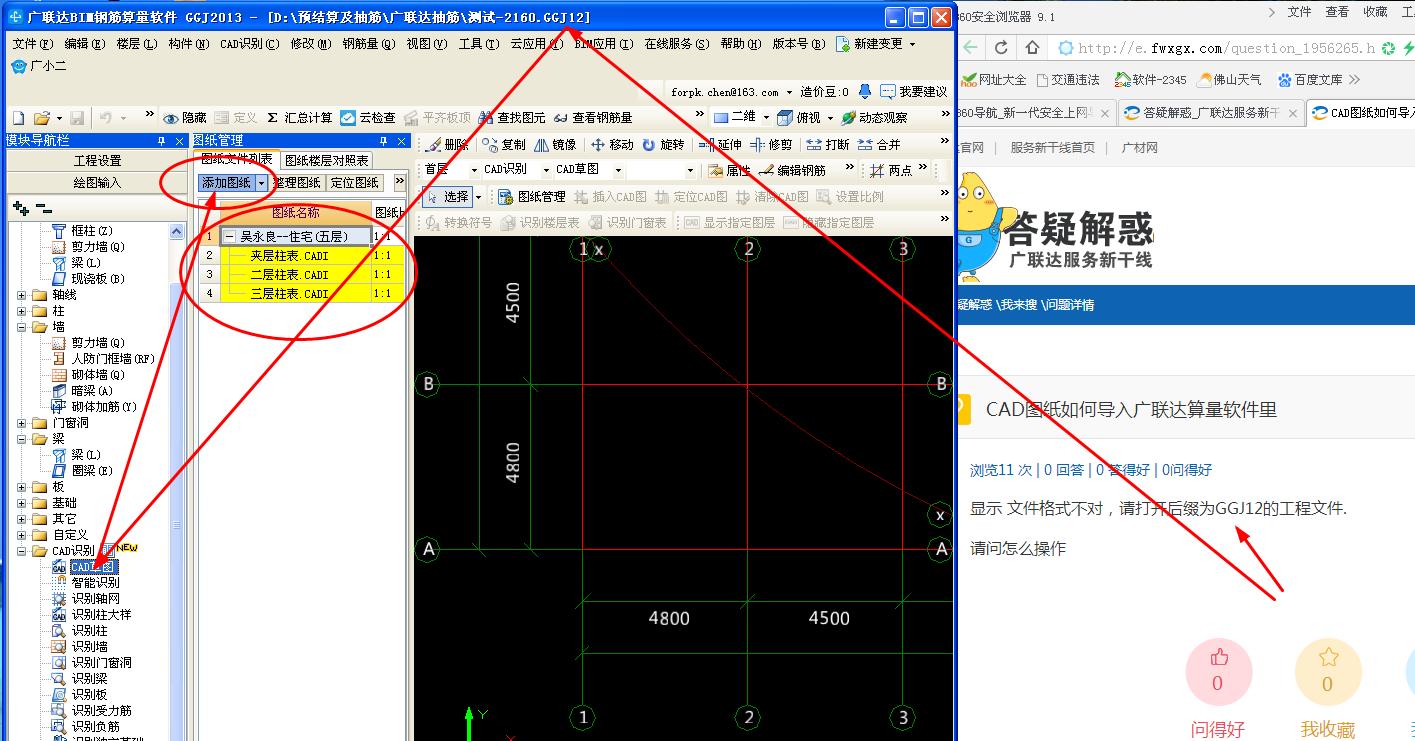Open the 钢筋量(Q) menu
The width and height of the screenshot is (1415, 741).
point(369,44)
